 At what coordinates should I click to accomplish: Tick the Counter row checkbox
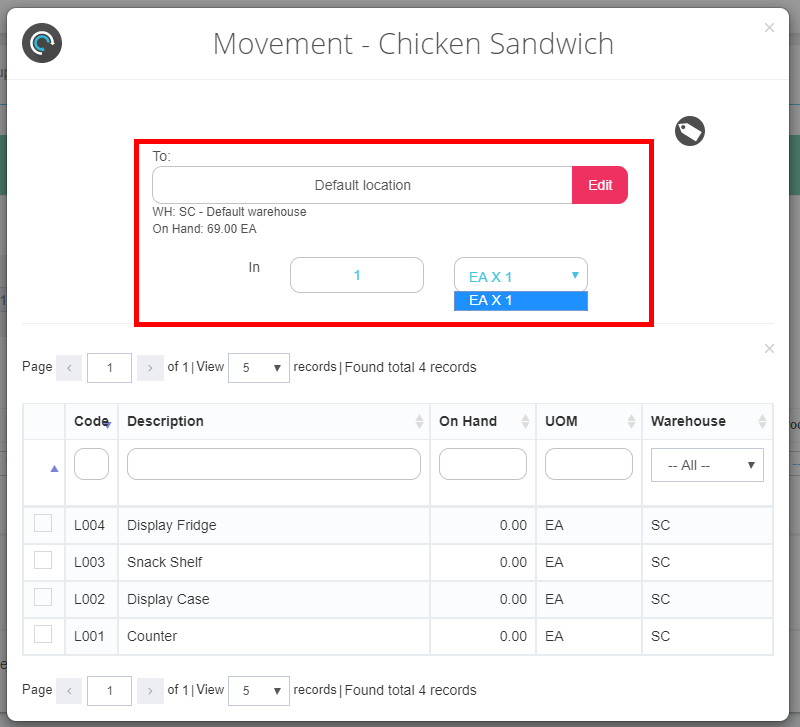(43, 634)
